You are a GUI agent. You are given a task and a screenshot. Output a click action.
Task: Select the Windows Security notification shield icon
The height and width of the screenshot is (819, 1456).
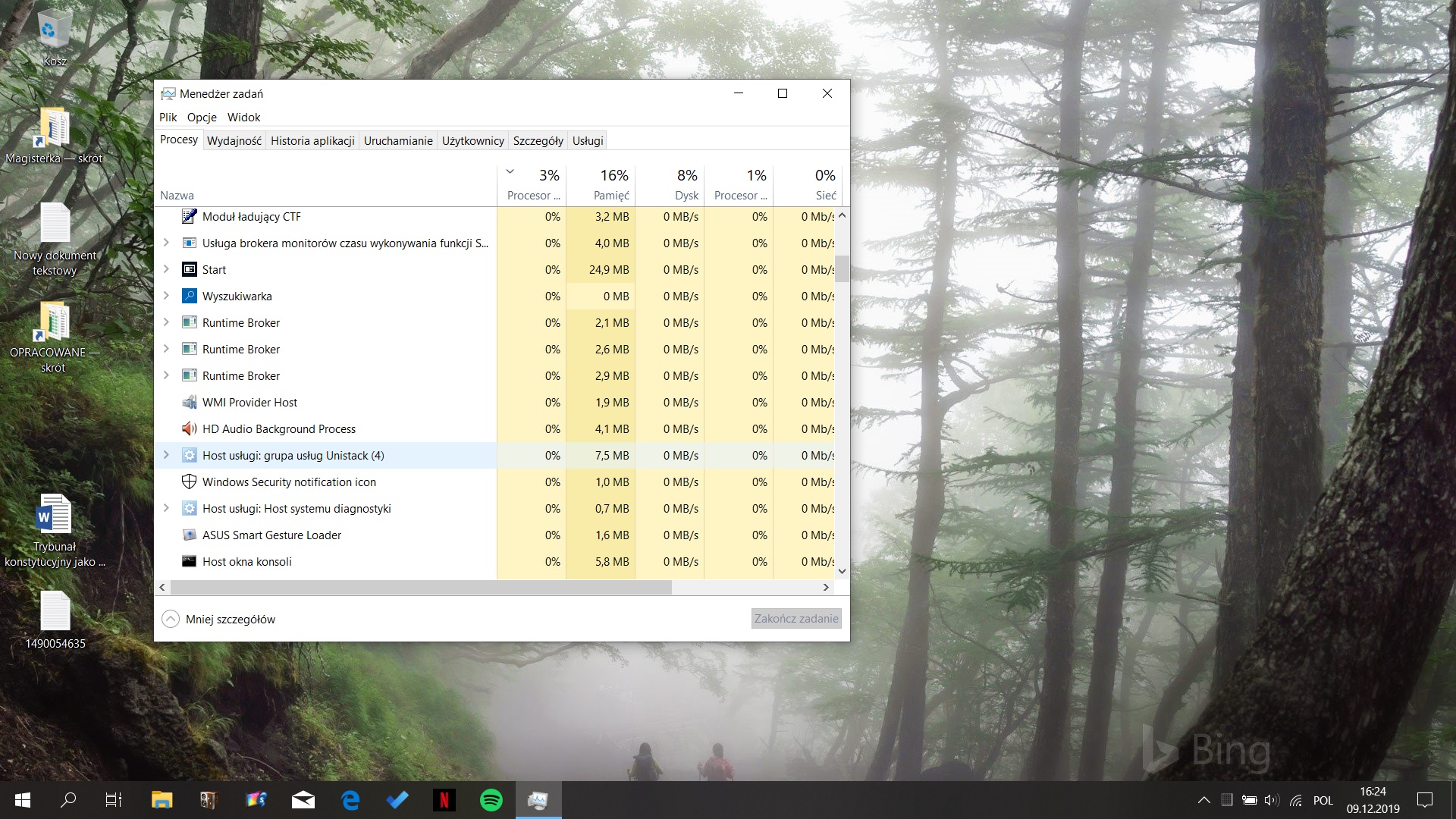(190, 482)
